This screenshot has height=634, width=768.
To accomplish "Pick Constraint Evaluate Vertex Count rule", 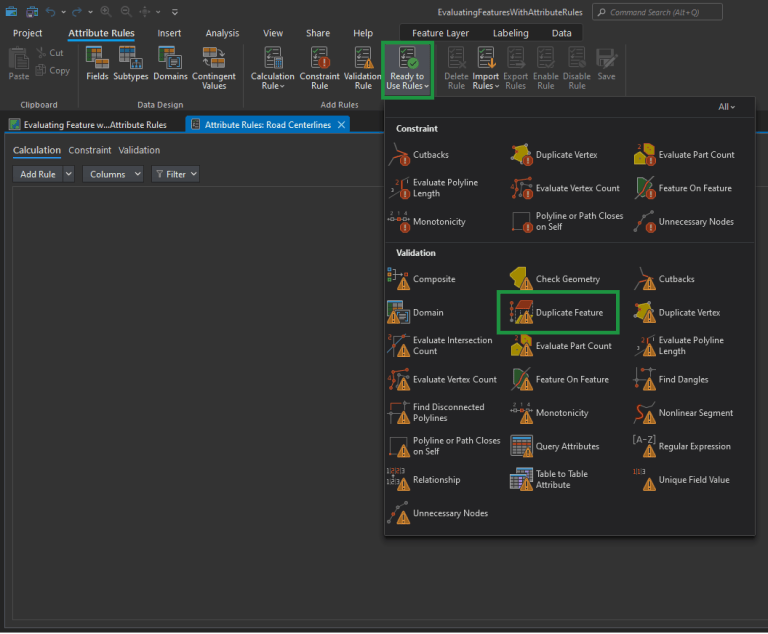I will [565, 188].
